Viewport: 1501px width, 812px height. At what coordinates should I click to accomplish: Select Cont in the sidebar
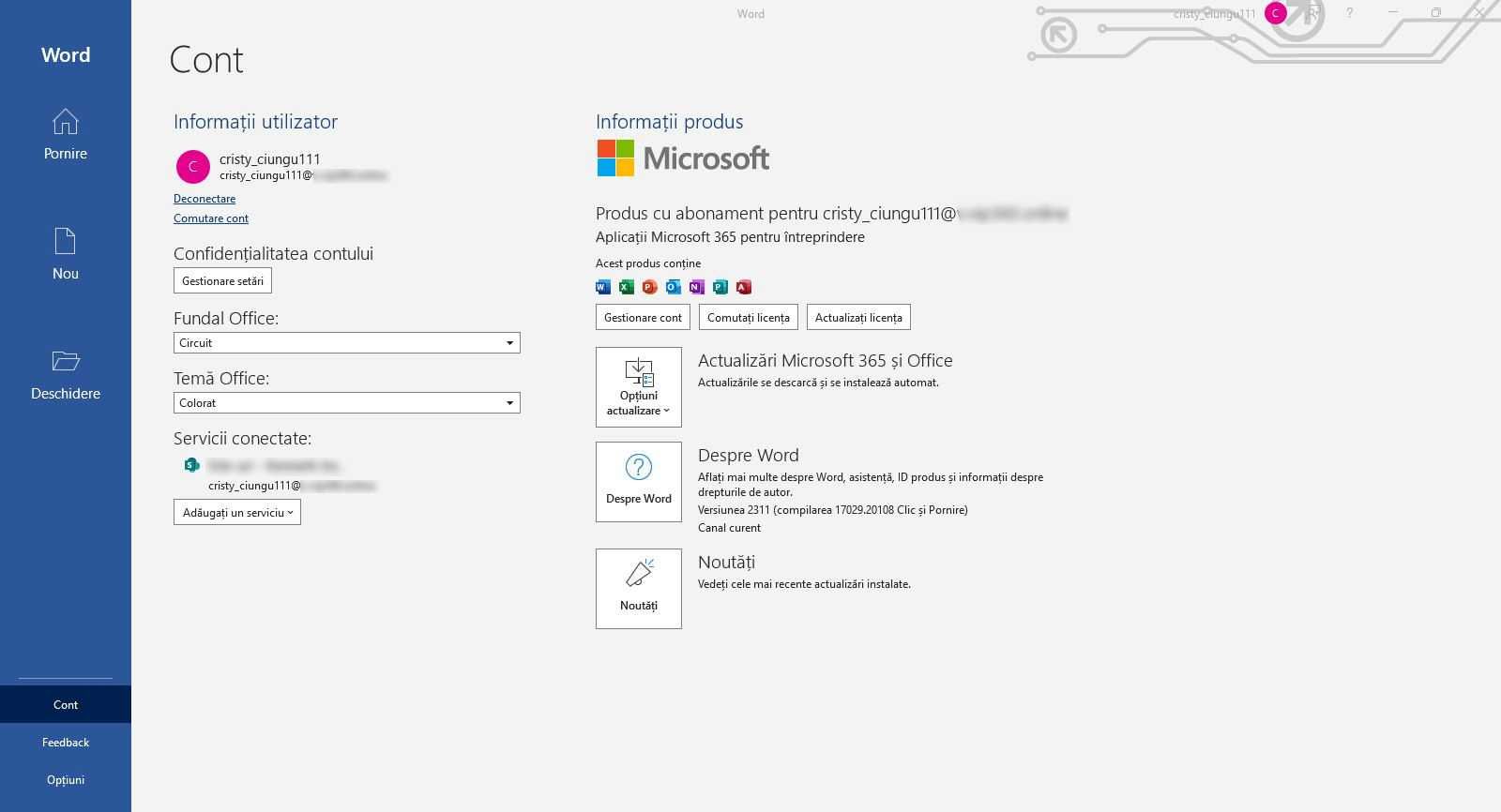coord(66,704)
